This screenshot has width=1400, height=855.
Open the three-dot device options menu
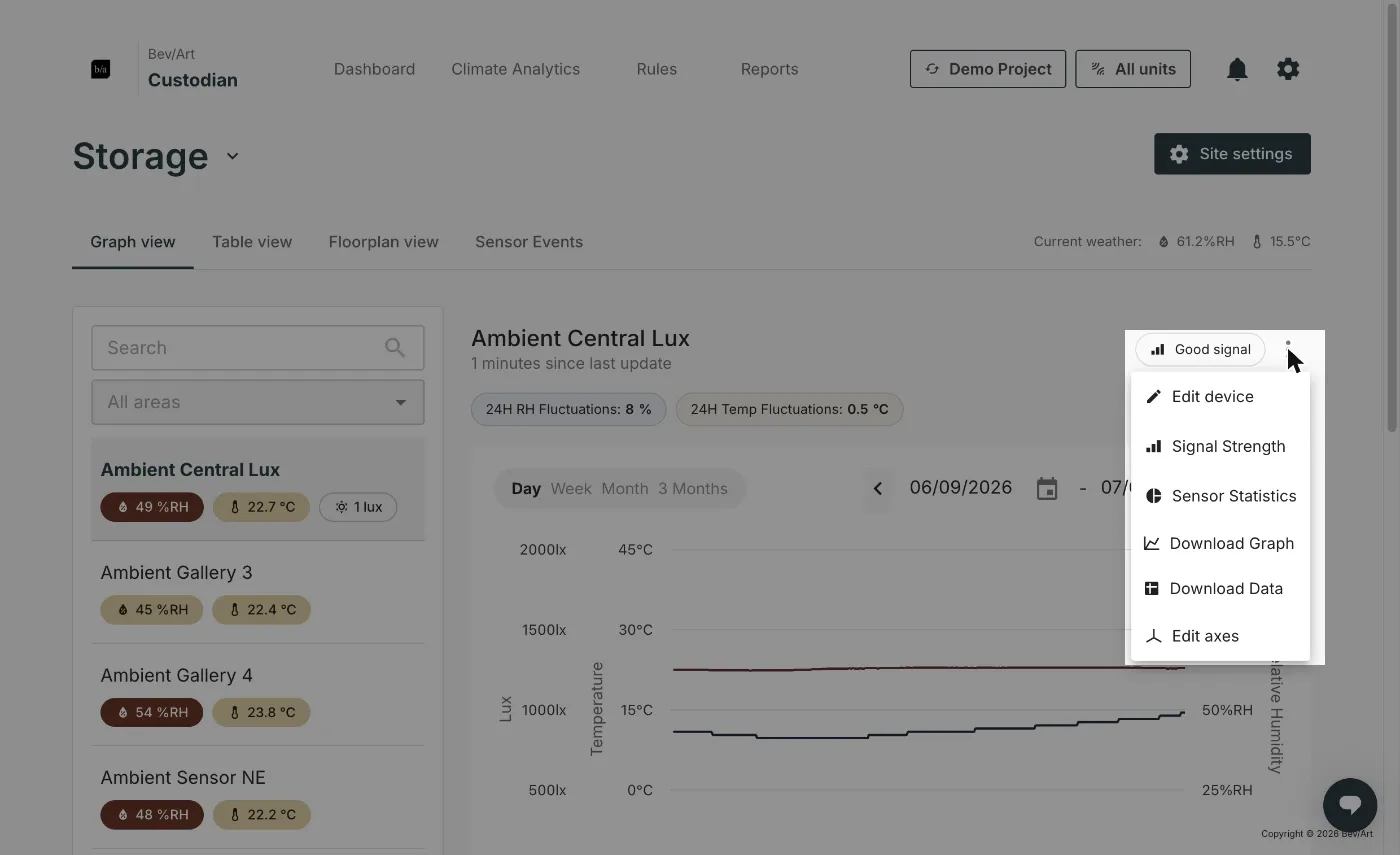pos(1288,350)
